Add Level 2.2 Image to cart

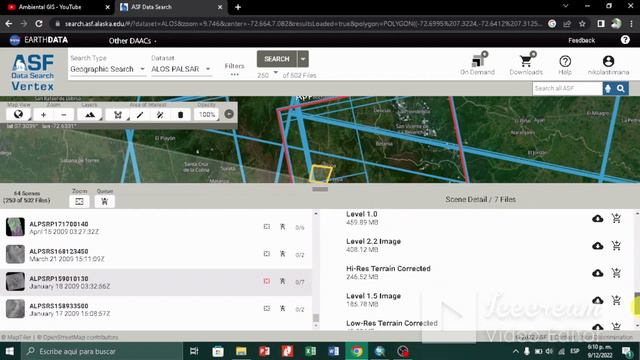(x=616, y=246)
